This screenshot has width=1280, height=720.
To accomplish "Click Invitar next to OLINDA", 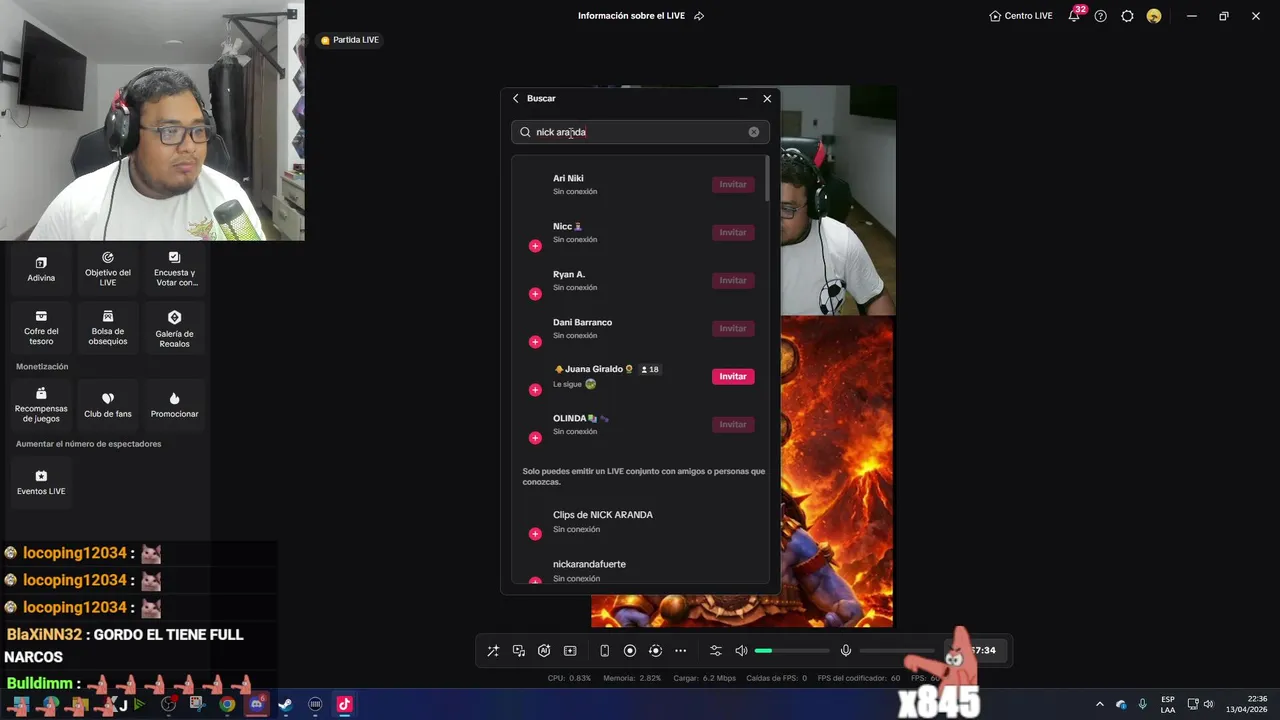I will pos(733,424).
